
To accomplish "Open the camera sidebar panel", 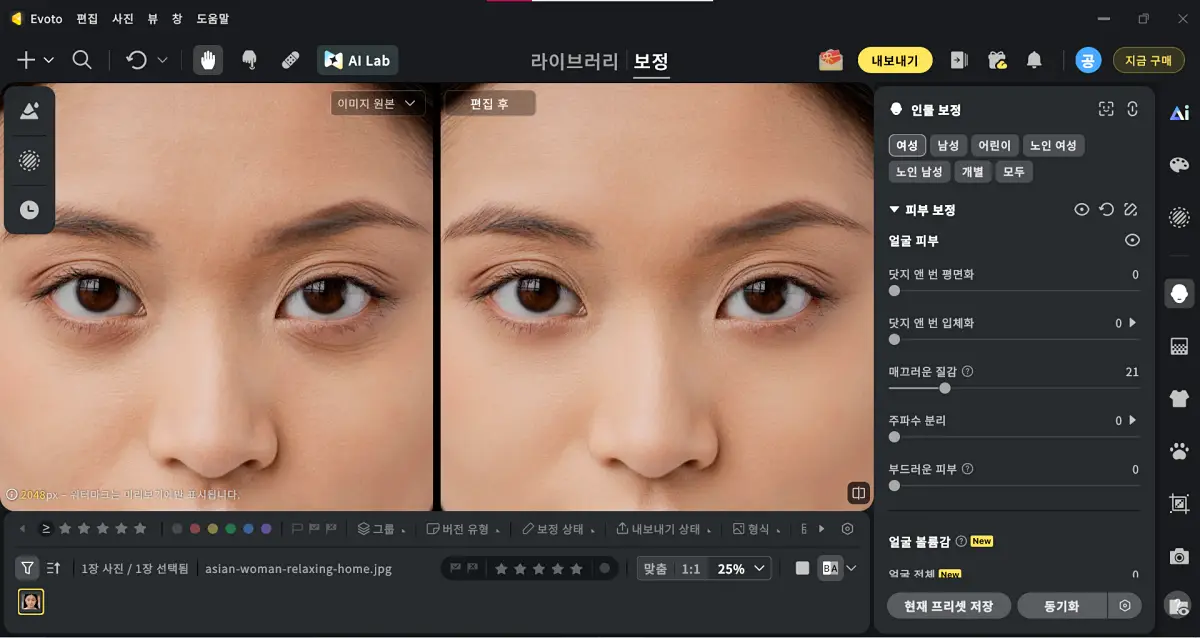I will [x=1179, y=556].
